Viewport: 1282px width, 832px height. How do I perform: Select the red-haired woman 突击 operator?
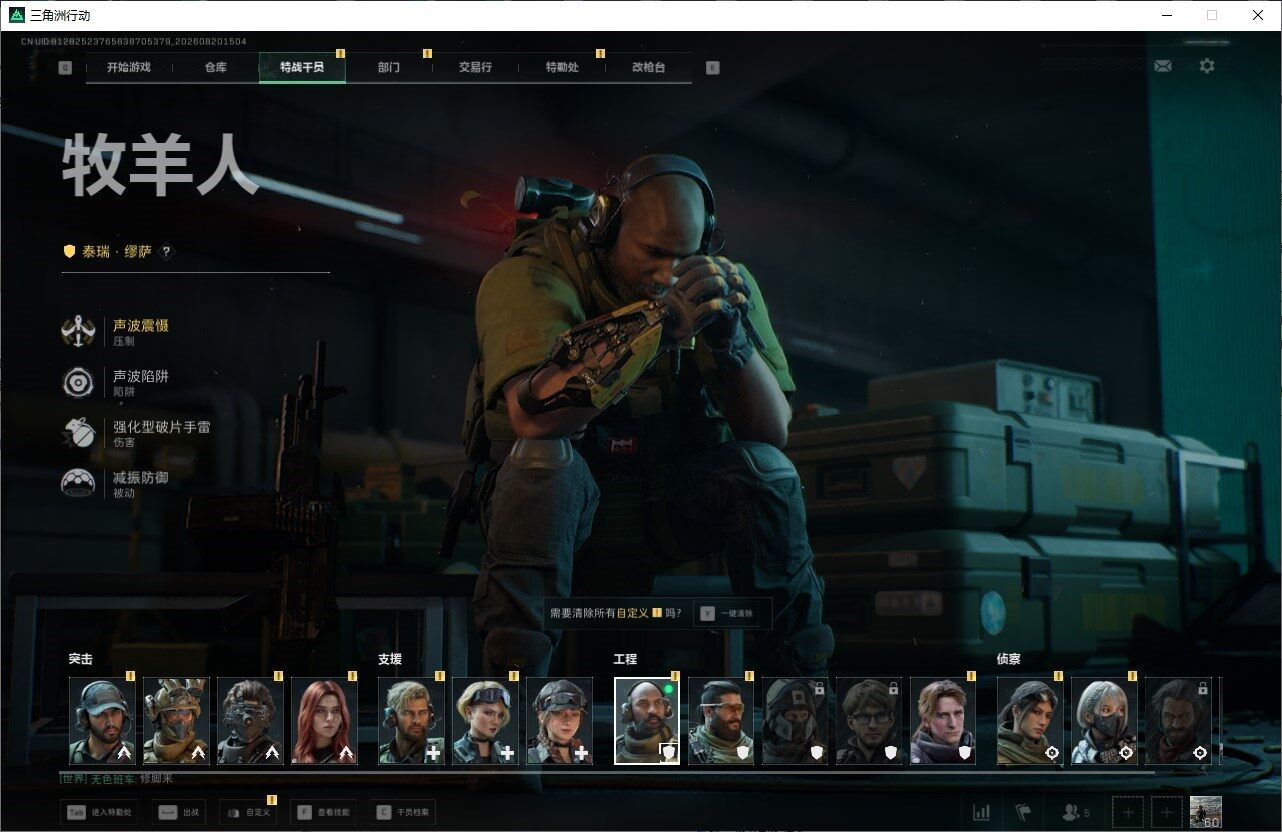tap(324, 721)
